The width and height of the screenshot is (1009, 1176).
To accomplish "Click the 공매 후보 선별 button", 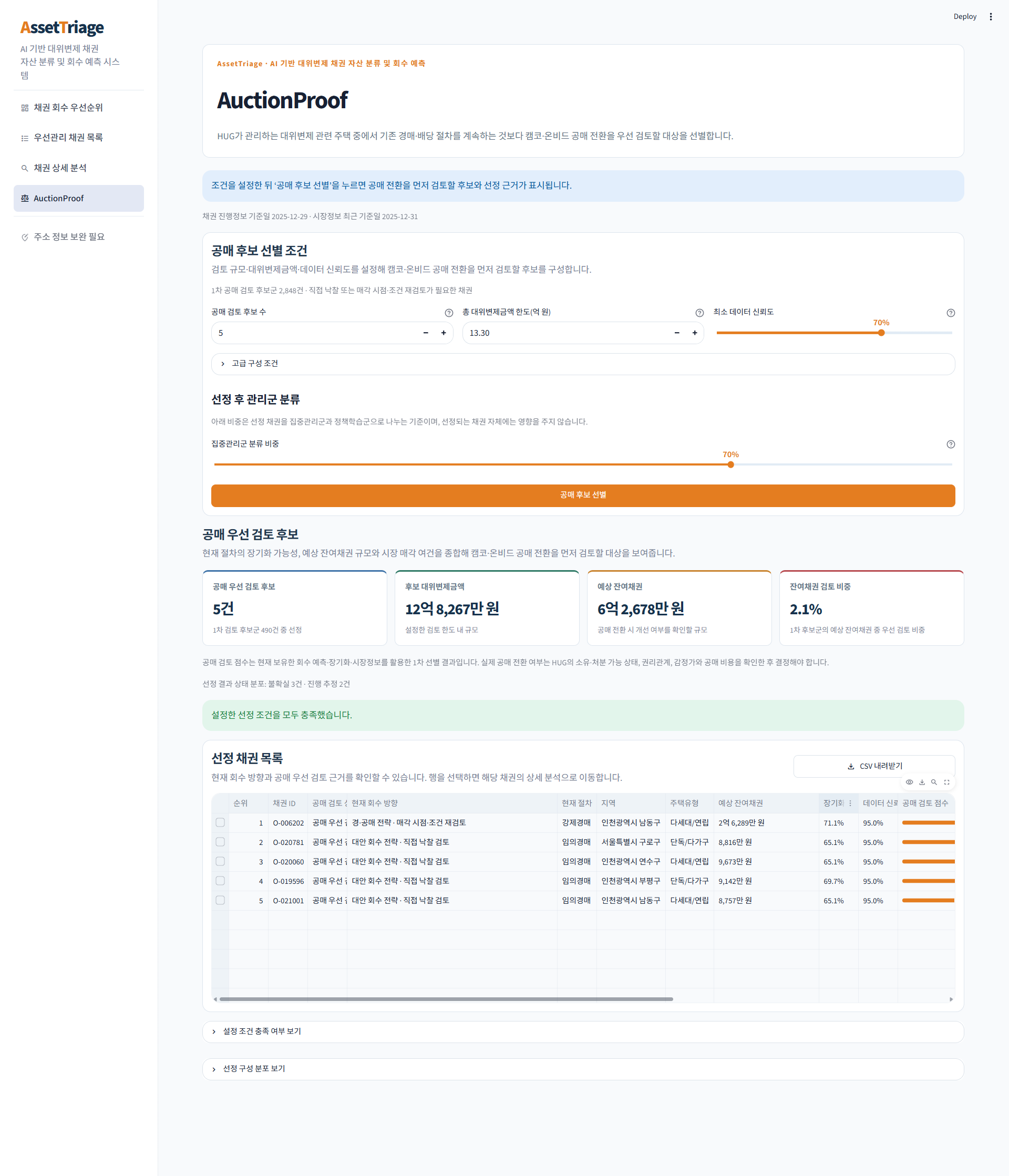I will click(583, 496).
